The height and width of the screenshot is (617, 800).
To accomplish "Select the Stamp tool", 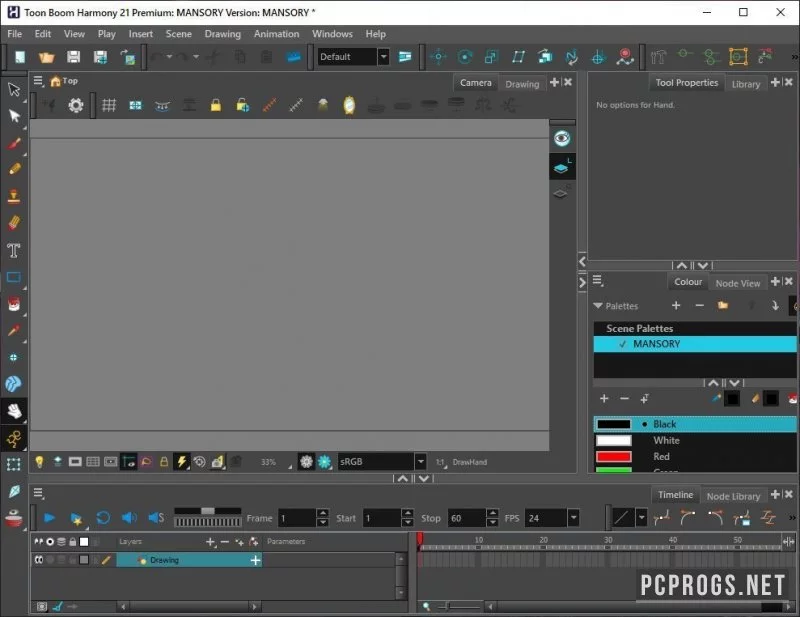I will pos(14,196).
